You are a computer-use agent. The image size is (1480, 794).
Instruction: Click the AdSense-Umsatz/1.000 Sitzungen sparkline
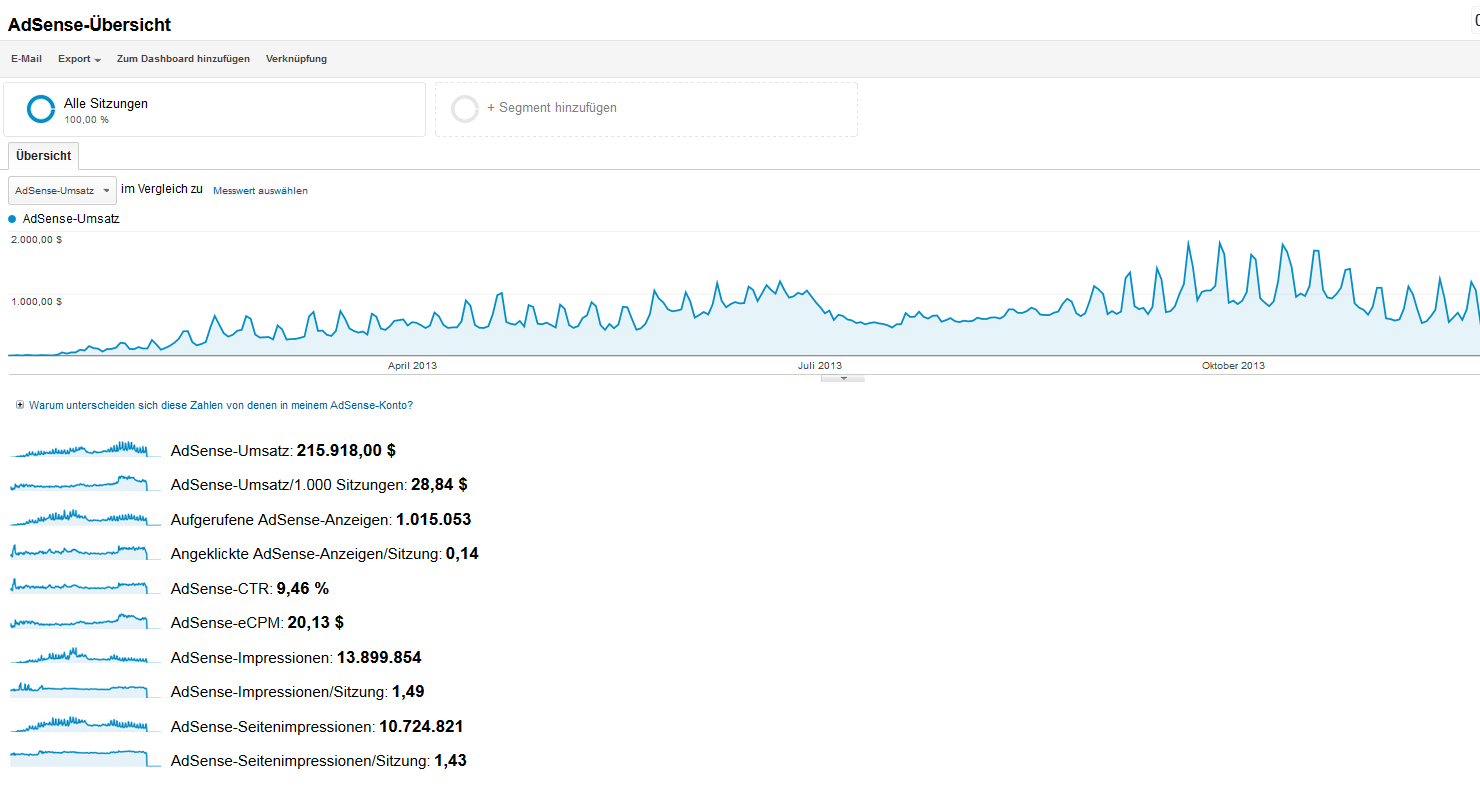85,483
